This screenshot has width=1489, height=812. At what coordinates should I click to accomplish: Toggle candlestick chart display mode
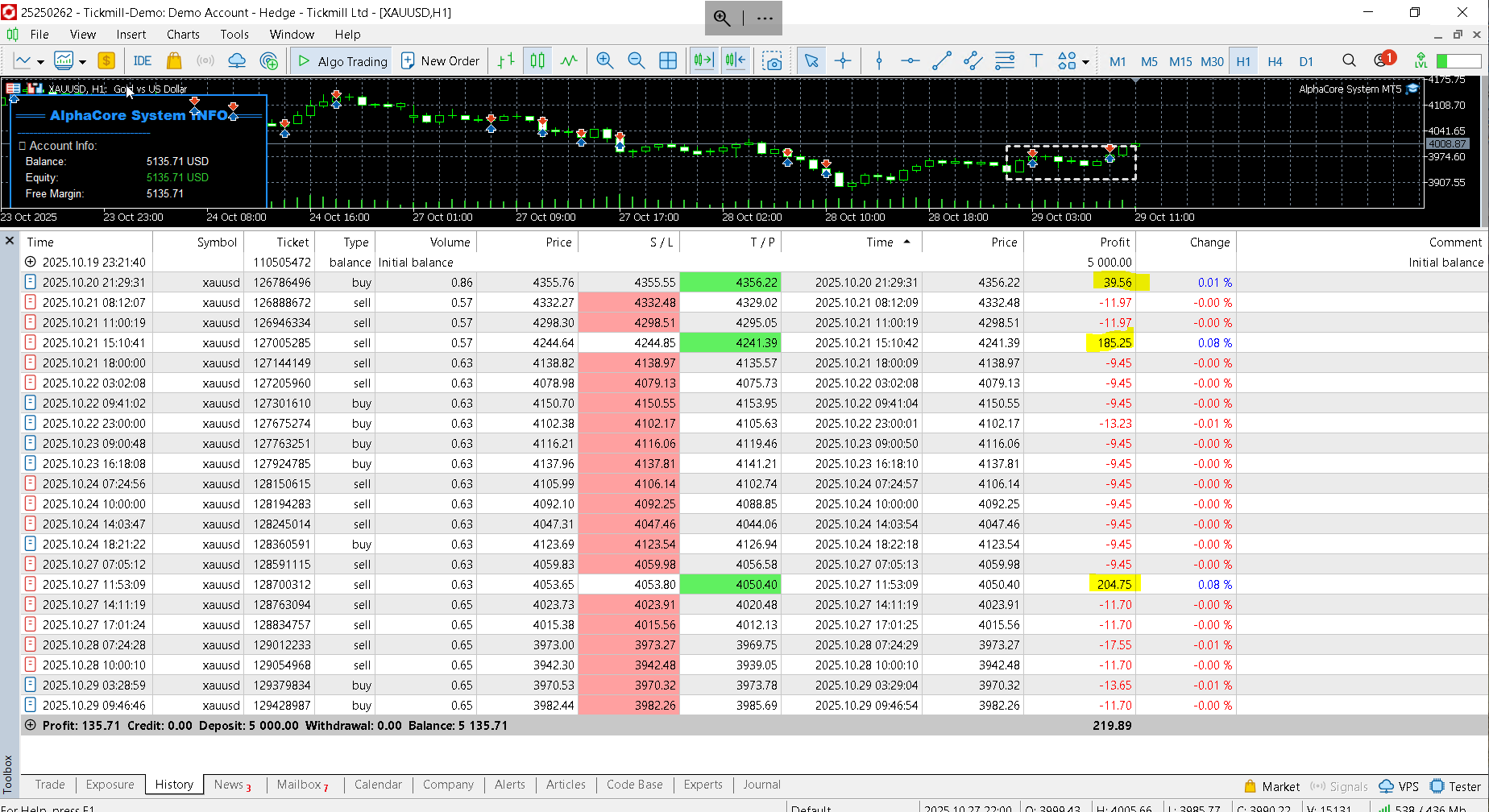click(x=537, y=61)
